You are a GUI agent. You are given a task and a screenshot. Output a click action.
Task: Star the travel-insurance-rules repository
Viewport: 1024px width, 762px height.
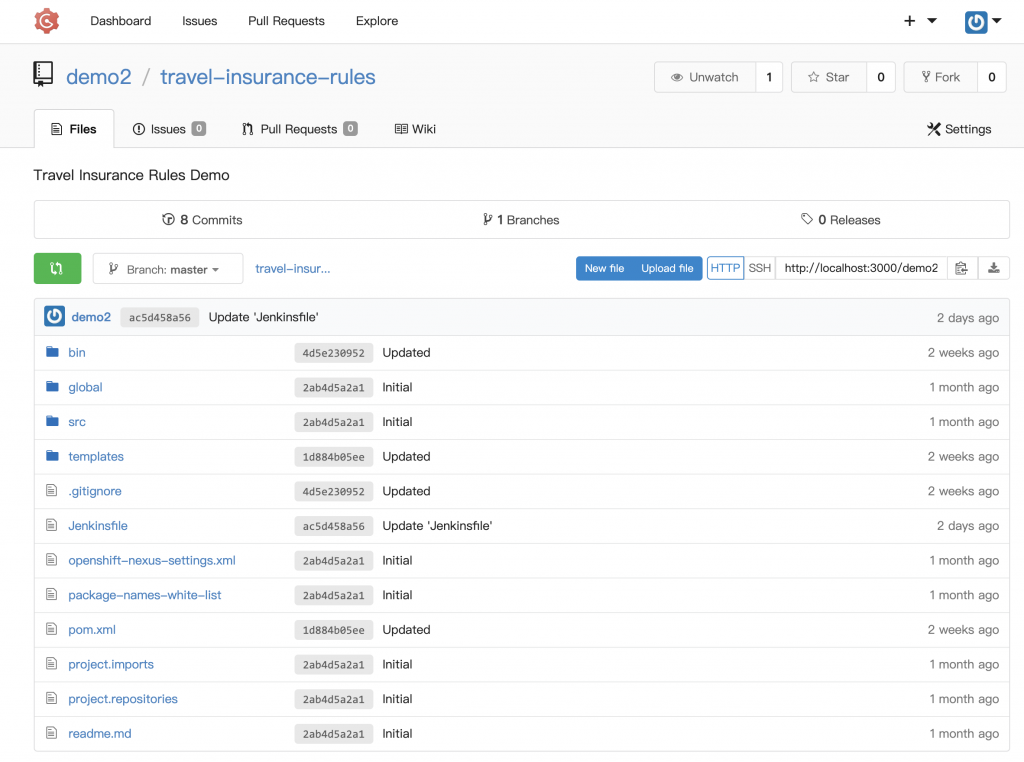[827, 77]
